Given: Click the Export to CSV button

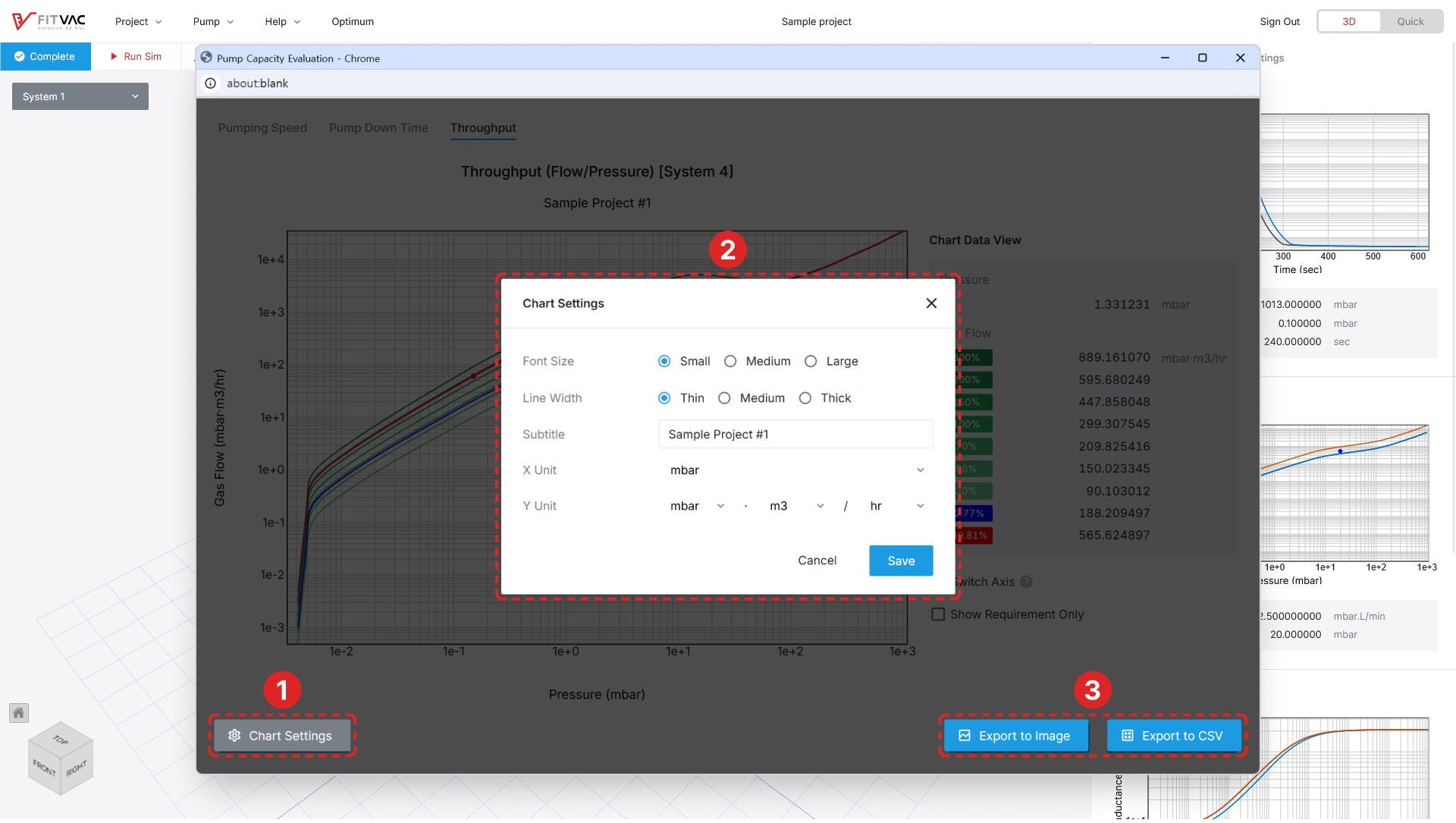Looking at the screenshot, I should tap(1174, 737).
